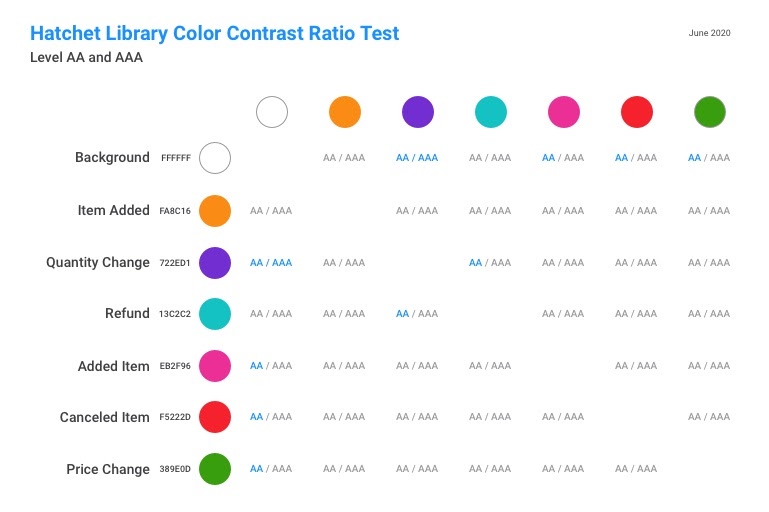Select the teal swatch beside Refund
The height and width of the screenshot is (512, 769).
tap(215, 314)
